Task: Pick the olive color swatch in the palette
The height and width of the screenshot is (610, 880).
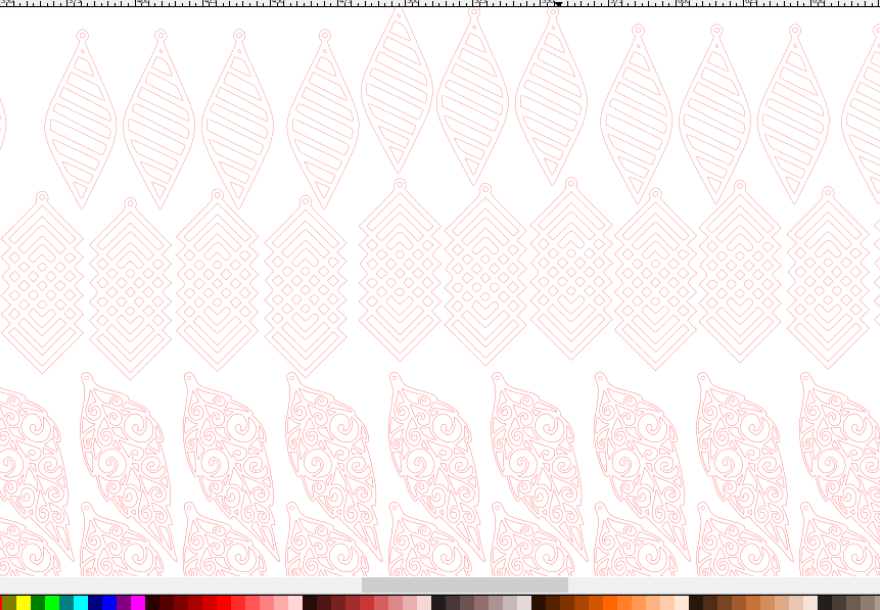Action: tap(8, 603)
